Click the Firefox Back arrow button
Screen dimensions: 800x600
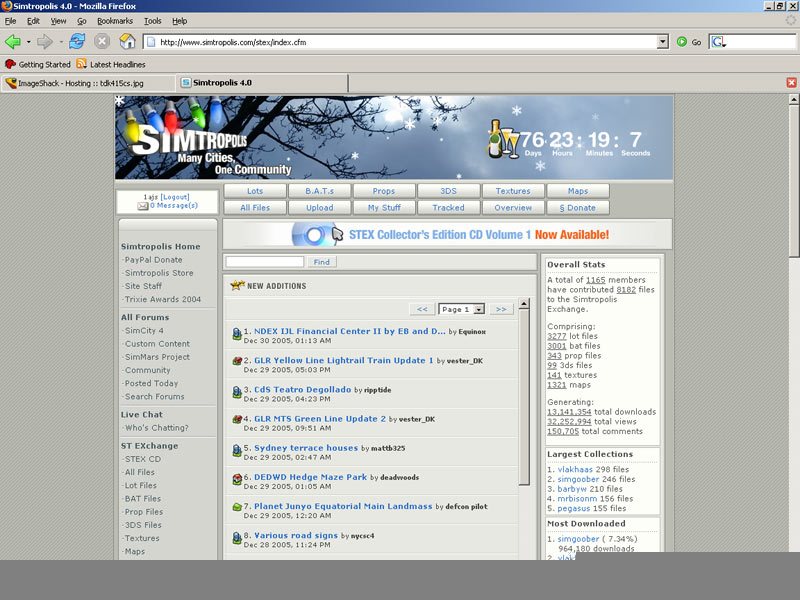13,42
